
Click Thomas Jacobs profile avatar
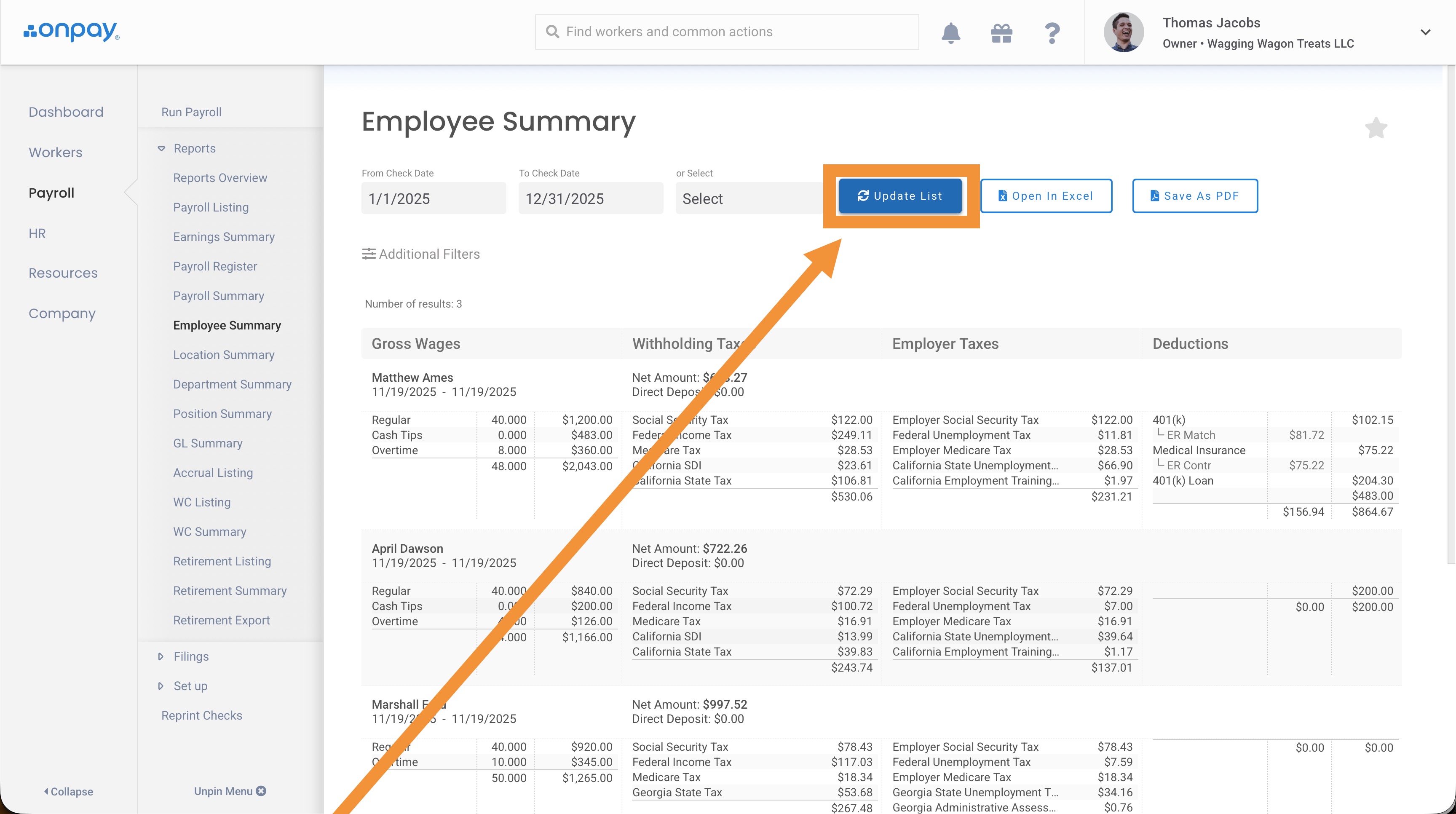click(x=1123, y=32)
